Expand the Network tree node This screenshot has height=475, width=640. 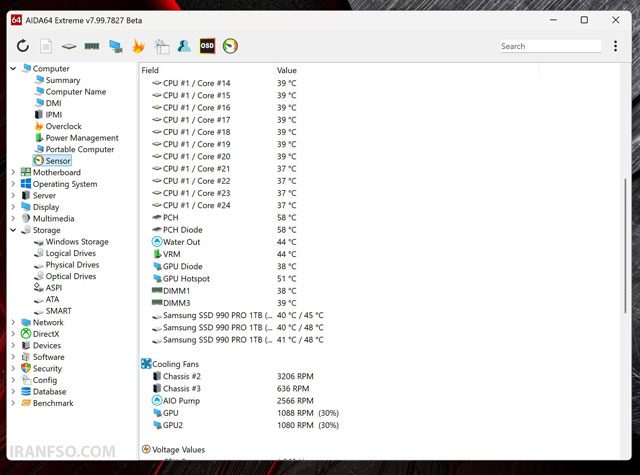click(13, 322)
